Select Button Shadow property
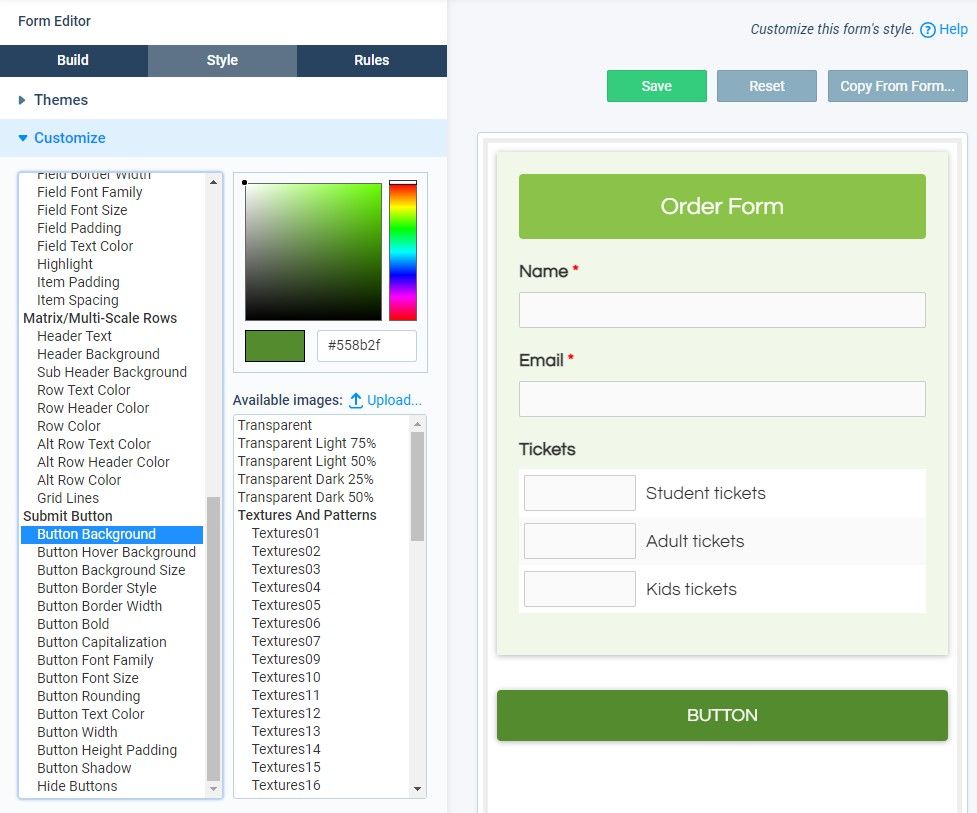The width and height of the screenshot is (977, 813). coord(84,769)
